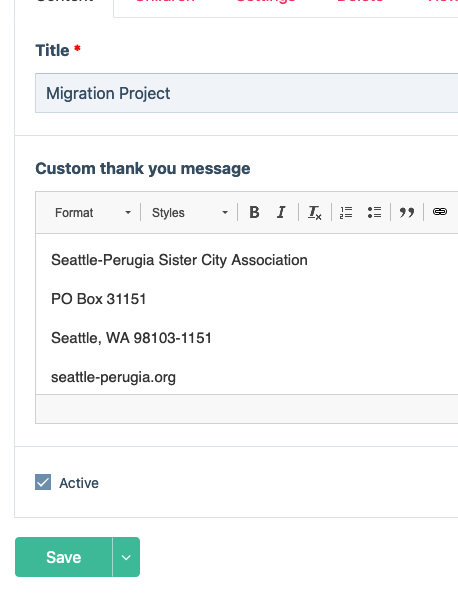Expand the Styles dropdown
Screen dimensions: 458x594
pyautogui.click(x=189, y=213)
